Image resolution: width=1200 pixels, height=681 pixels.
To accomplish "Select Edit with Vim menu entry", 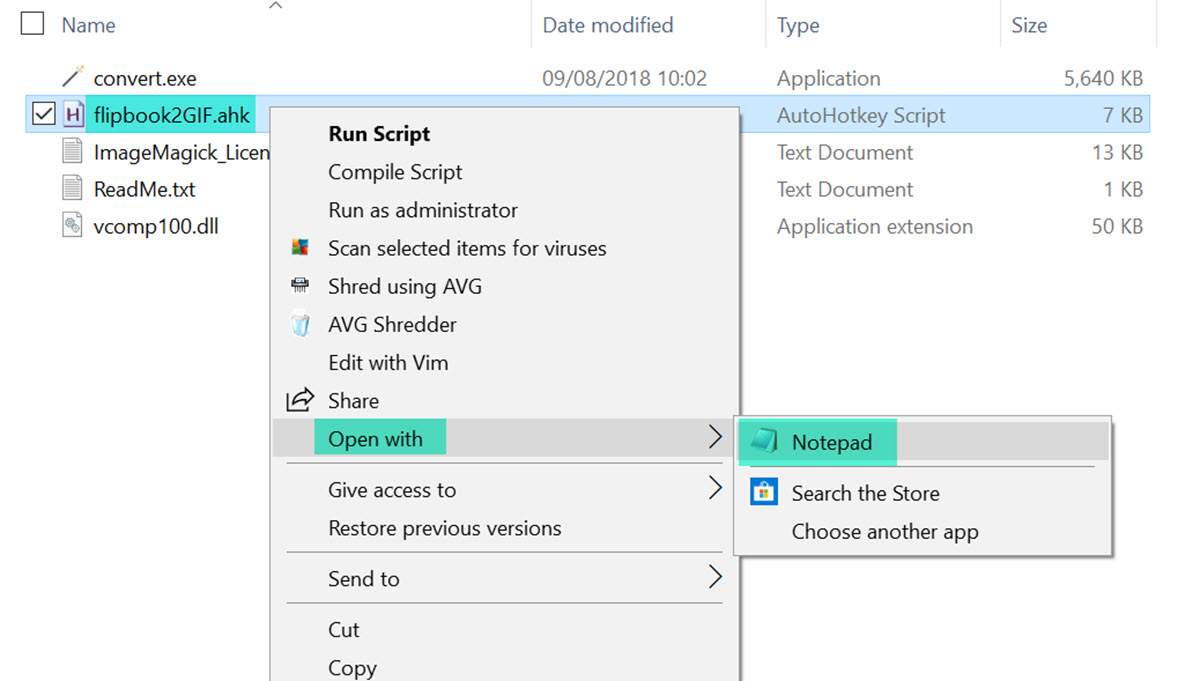I will [x=388, y=362].
